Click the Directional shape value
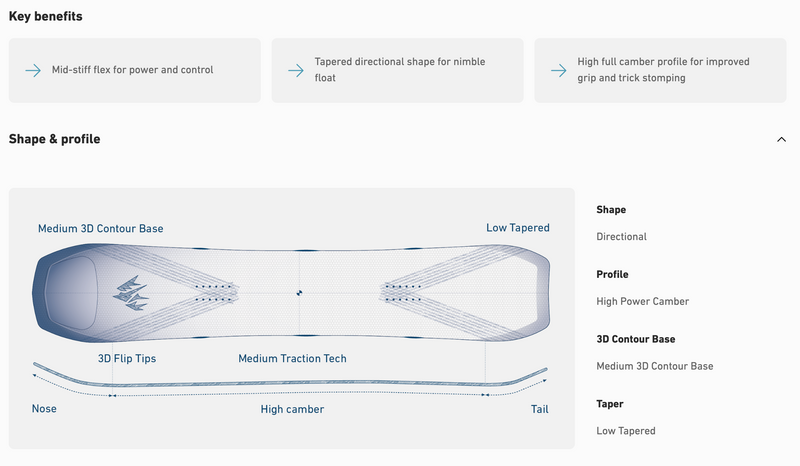 (621, 237)
